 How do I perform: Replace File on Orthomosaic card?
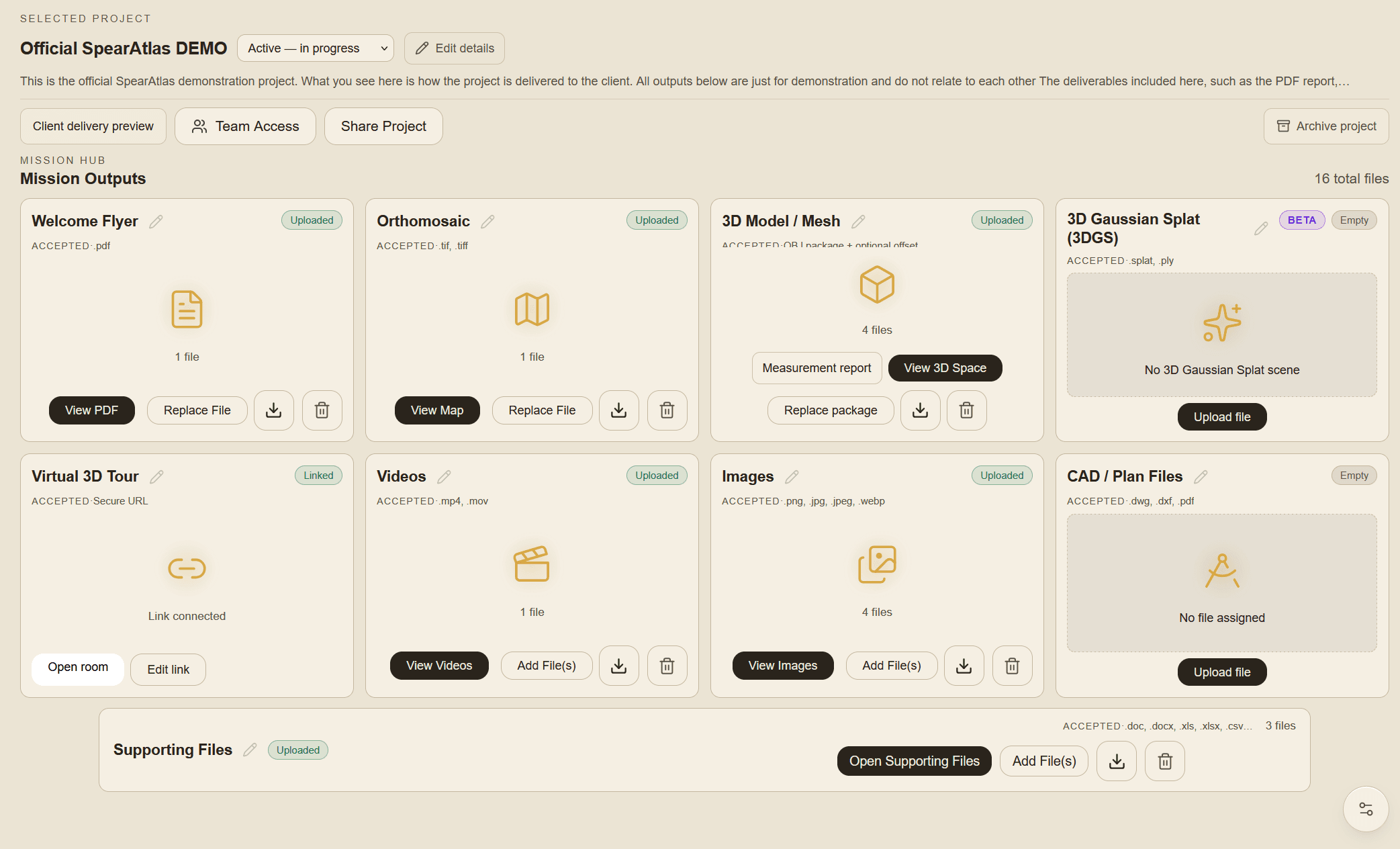[543, 410]
